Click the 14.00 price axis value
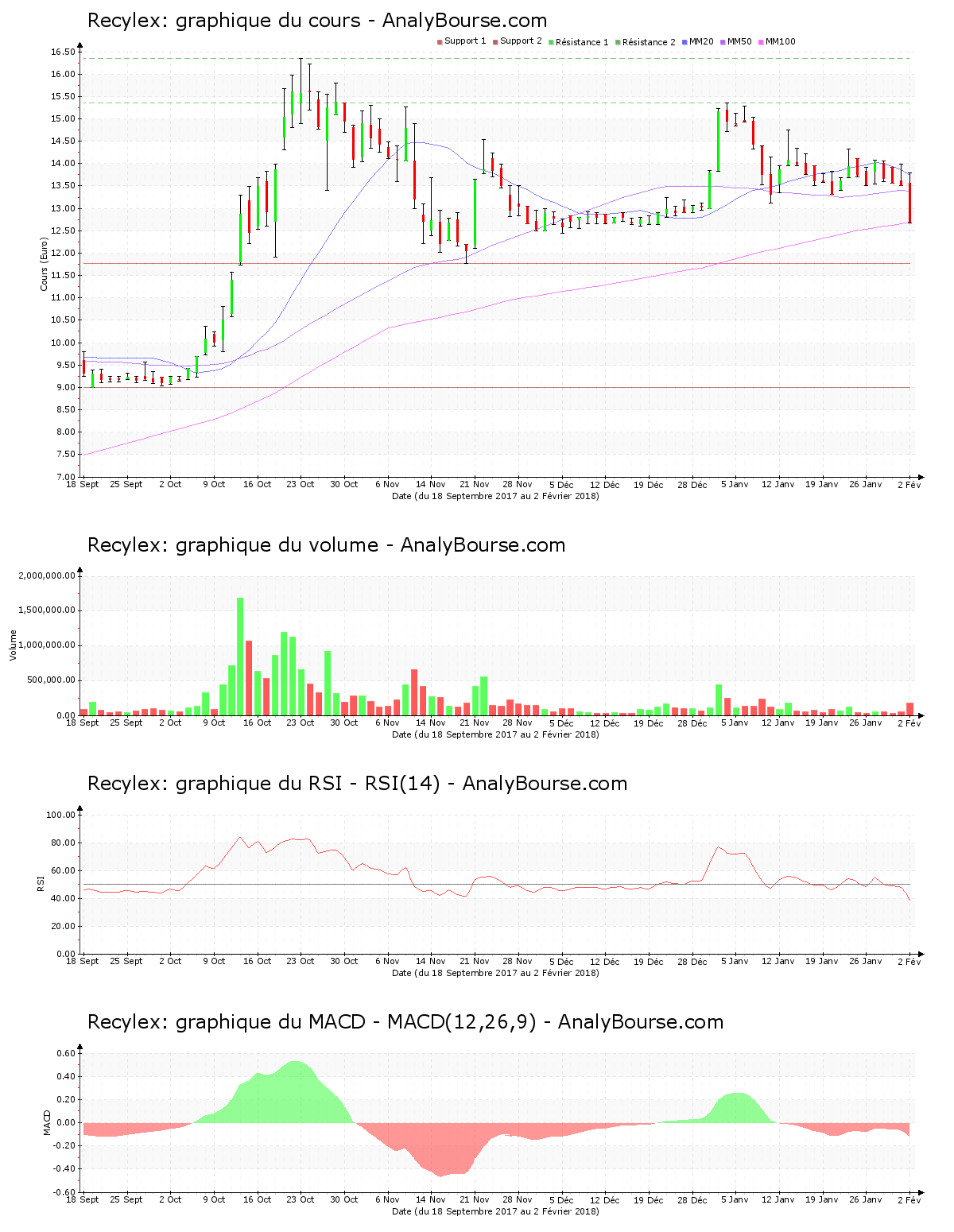954x1232 pixels. pyautogui.click(x=63, y=164)
